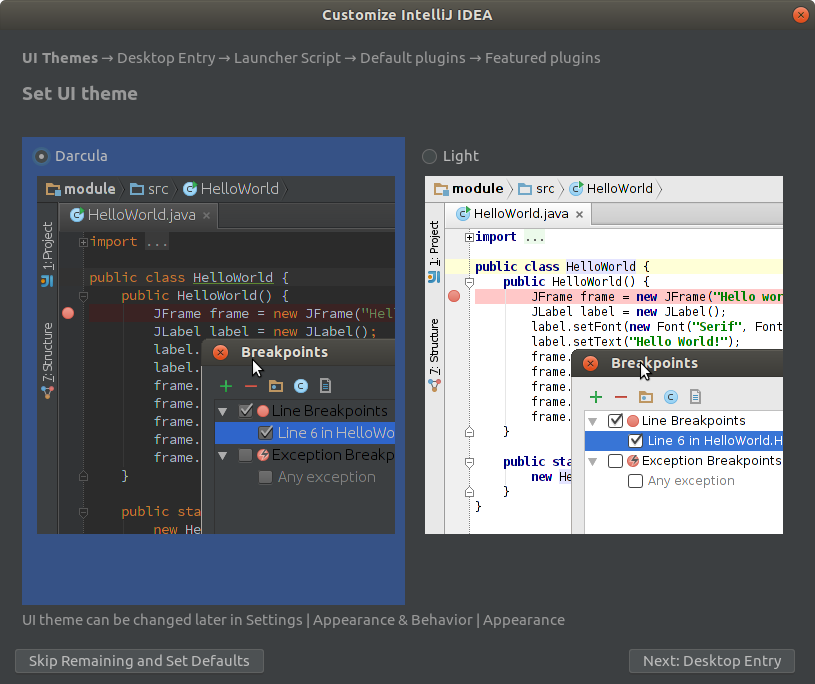Click Skip Remaining and Set Defaults

[x=139, y=661]
